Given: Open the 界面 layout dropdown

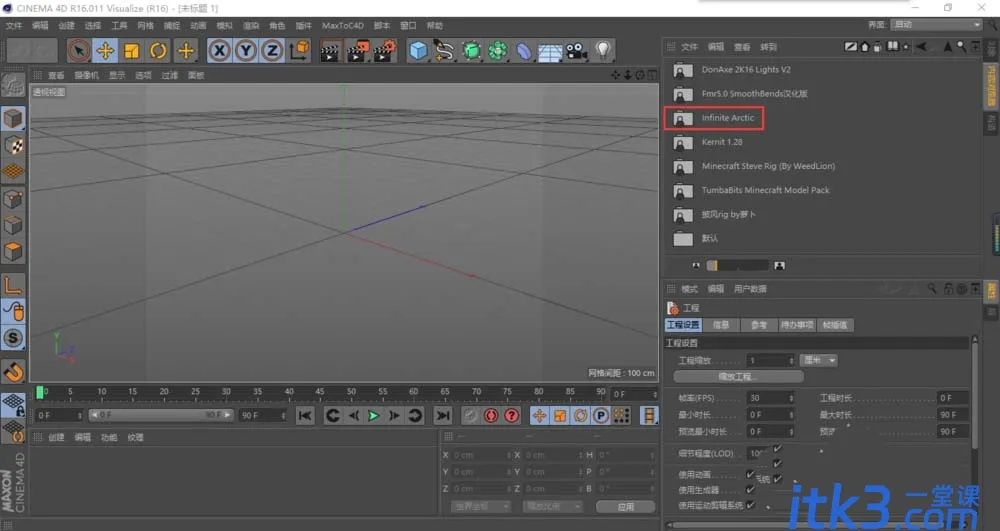Looking at the screenshot, I should (x=936, y=24).
